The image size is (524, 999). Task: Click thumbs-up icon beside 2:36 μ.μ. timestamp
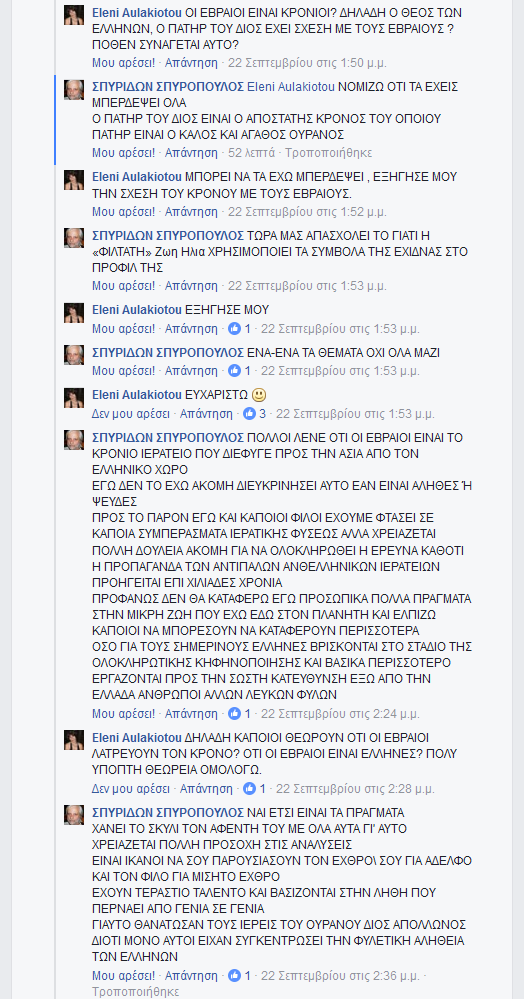(235, 975)
